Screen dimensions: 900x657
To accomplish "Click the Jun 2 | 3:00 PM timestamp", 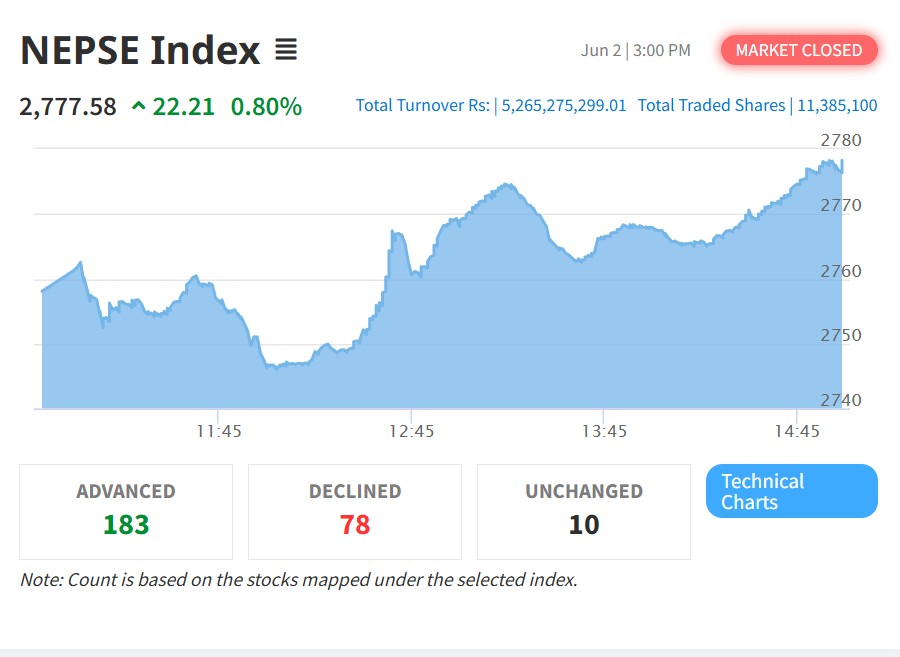I will click(x=635, y=50).
